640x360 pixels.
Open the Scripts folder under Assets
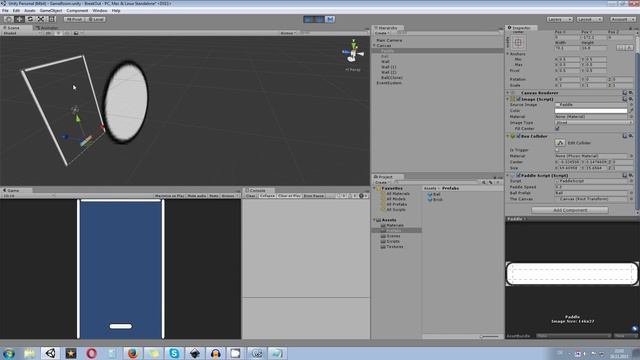[x=391, y=241]
